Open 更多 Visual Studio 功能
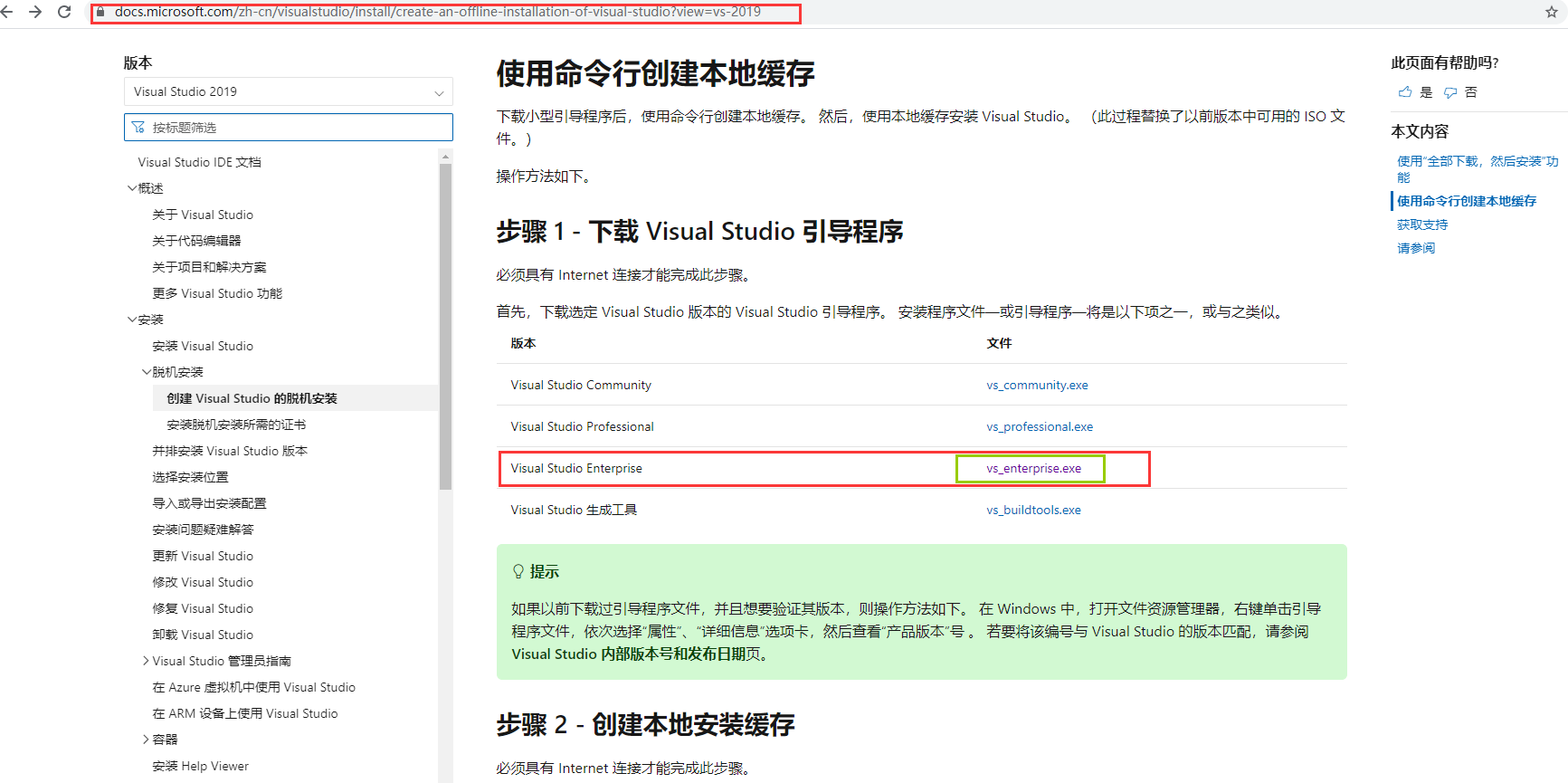This screenshot has height=783, width=1568. [217, 293]
